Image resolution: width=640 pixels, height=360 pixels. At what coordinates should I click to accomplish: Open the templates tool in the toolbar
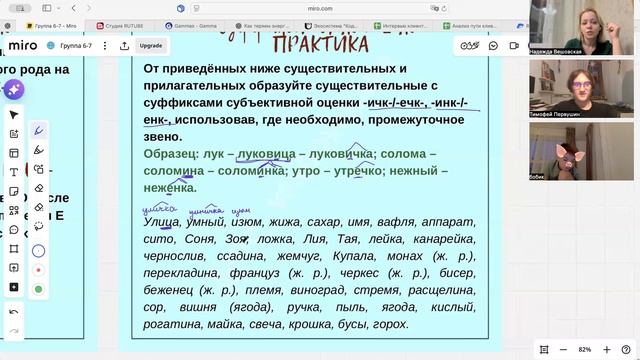tap(14, 153)
